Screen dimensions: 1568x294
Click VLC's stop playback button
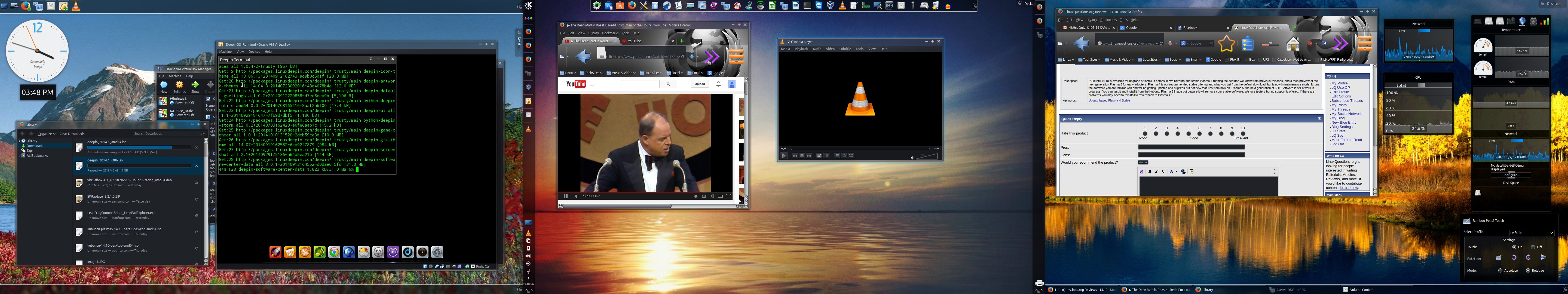[x=802, y=156]
